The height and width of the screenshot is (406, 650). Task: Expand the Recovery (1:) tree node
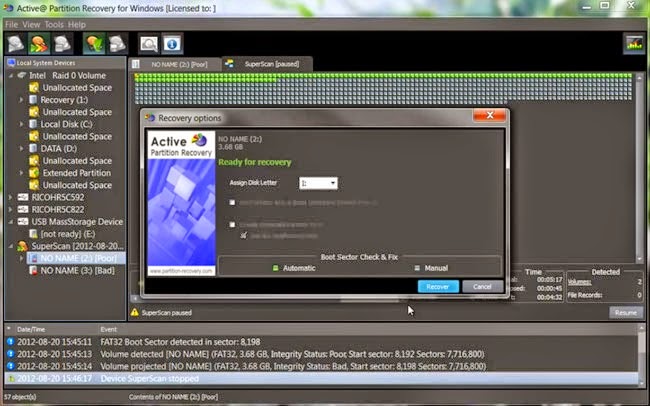pyautogui.click(x=22, y=100)
